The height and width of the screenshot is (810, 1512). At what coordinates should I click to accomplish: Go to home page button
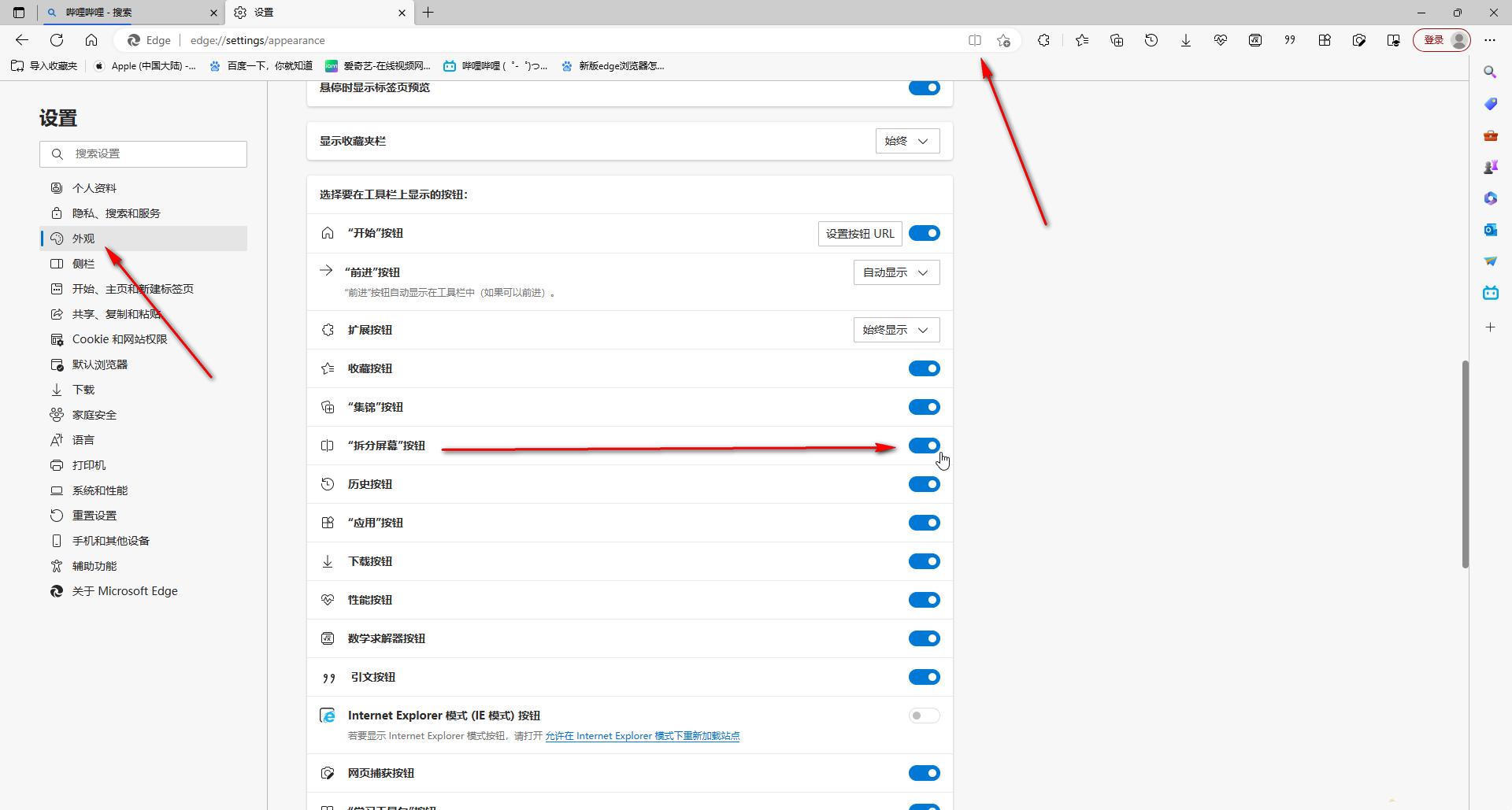click(x=91, y=40)
